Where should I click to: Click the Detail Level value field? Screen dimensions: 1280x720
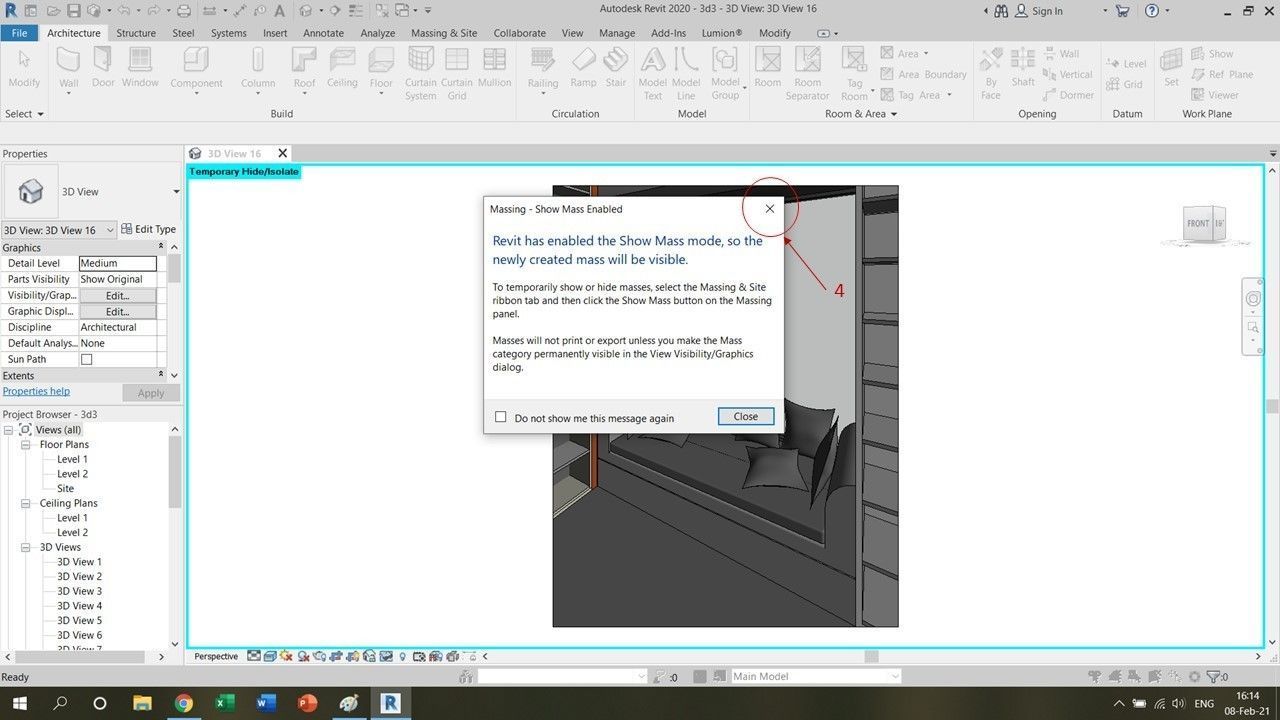tap(118, 264)
